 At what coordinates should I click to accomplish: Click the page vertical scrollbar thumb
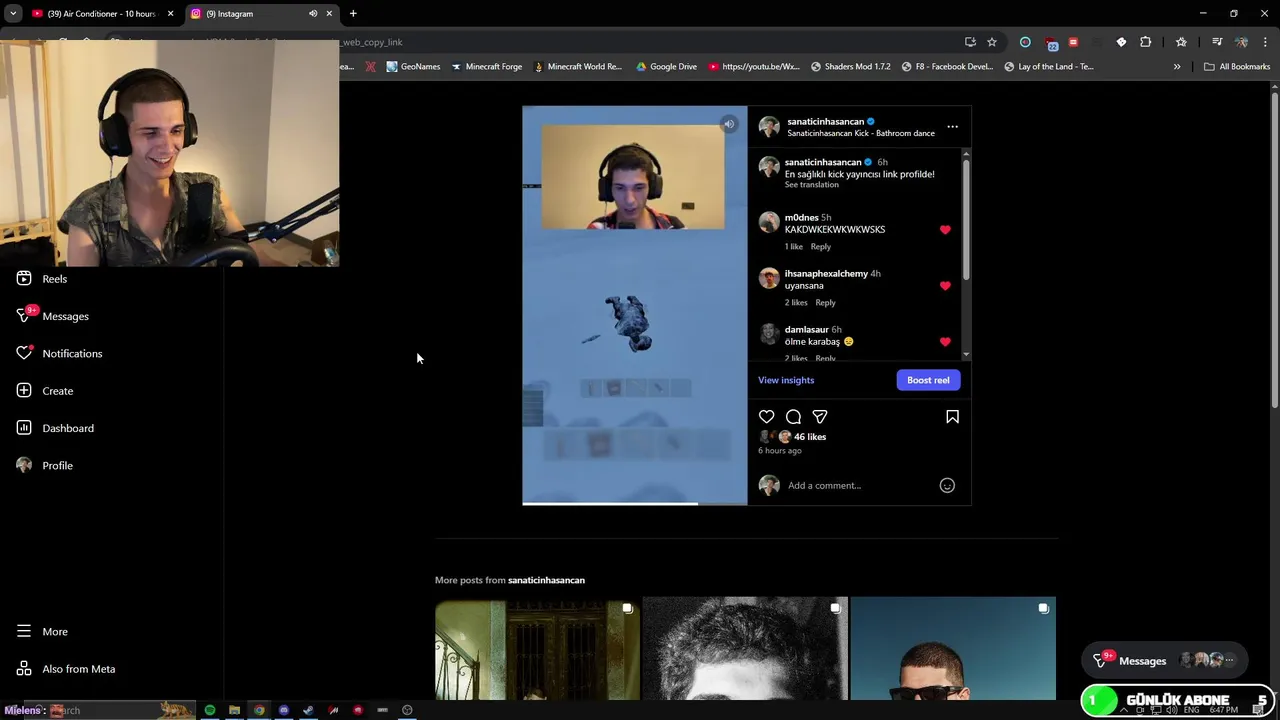[x=1274, y=250]
